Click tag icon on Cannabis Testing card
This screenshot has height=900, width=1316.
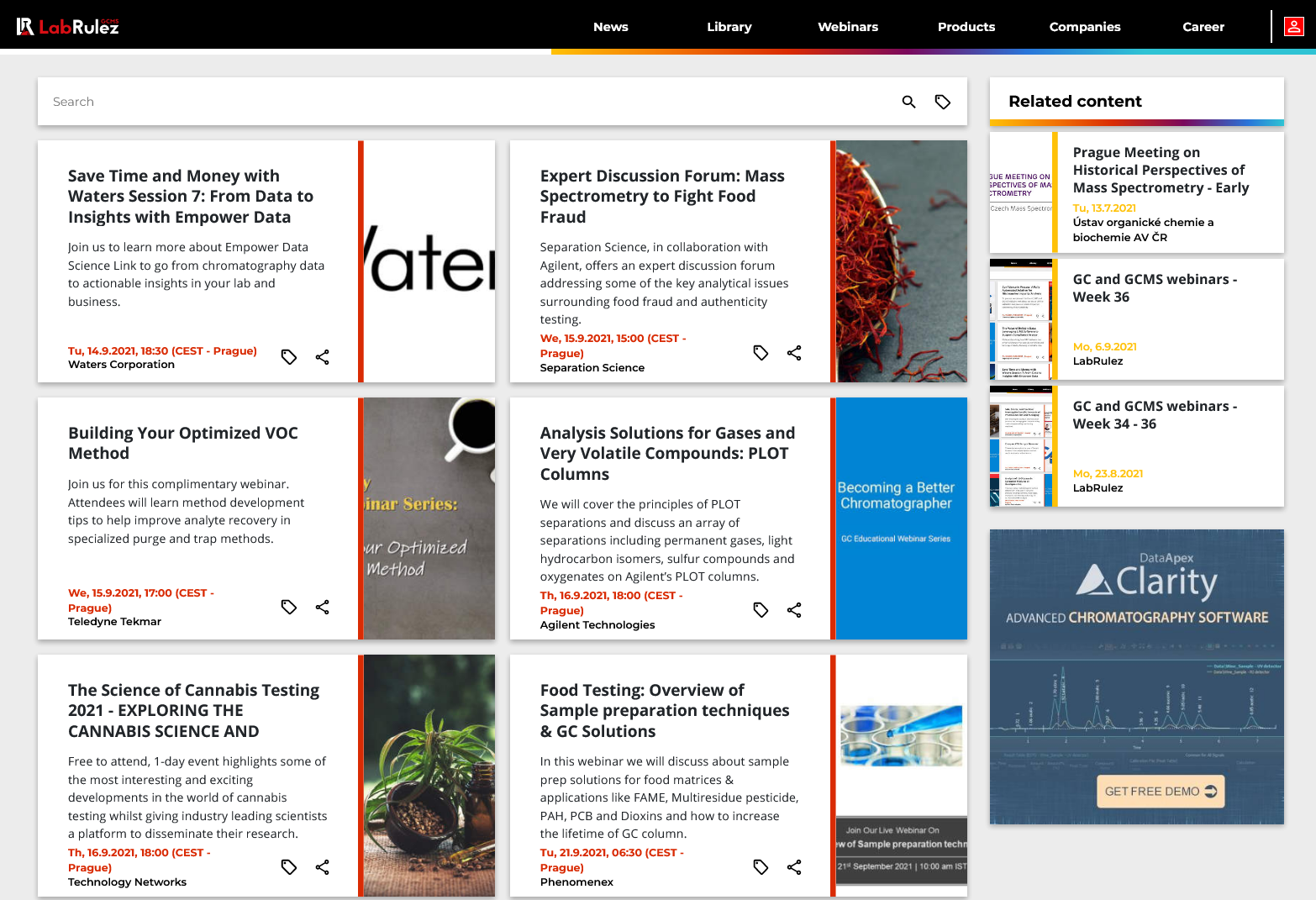[289, 867]
